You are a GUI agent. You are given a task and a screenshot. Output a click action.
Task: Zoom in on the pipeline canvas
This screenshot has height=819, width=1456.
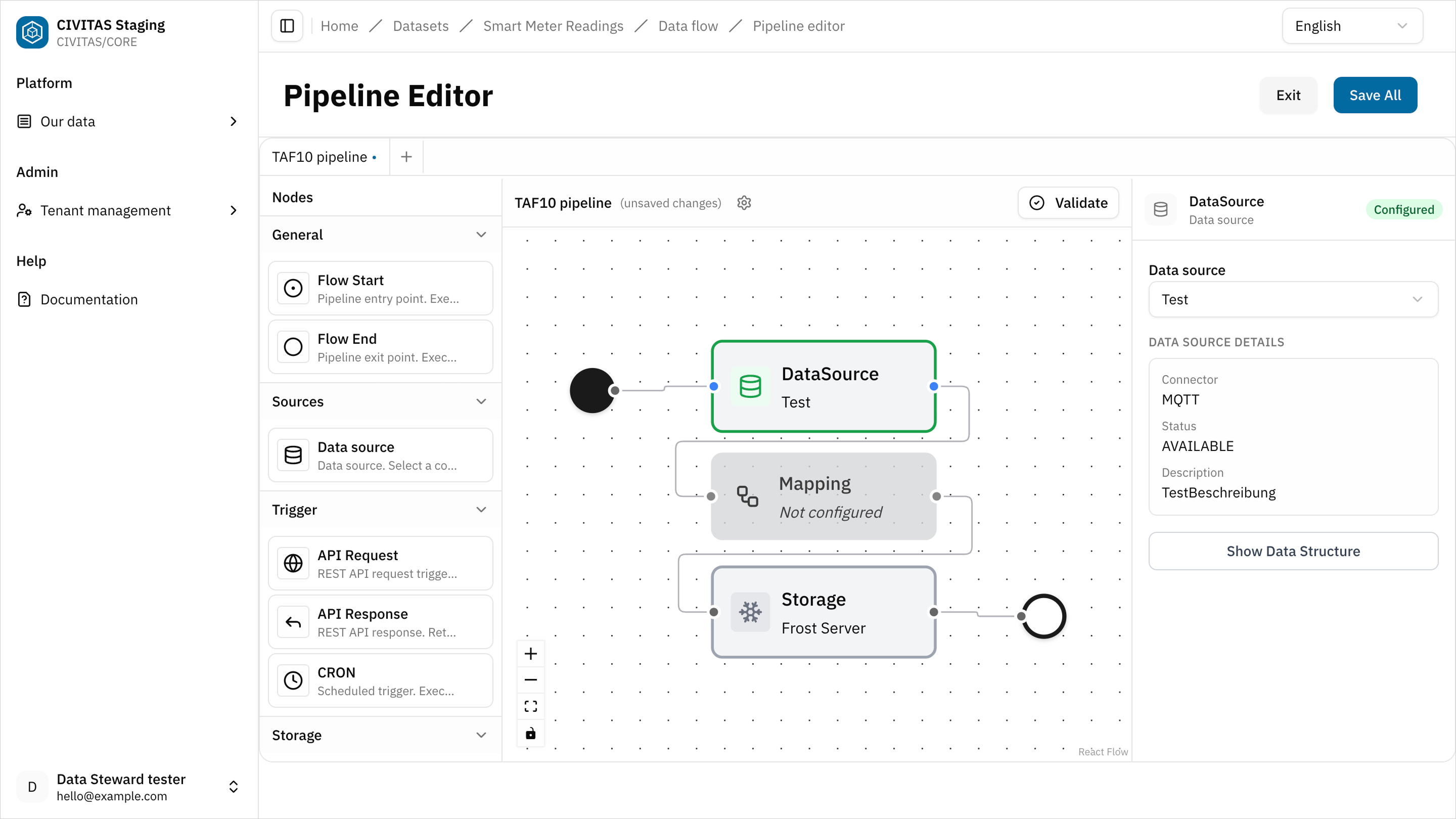point(530,653)
